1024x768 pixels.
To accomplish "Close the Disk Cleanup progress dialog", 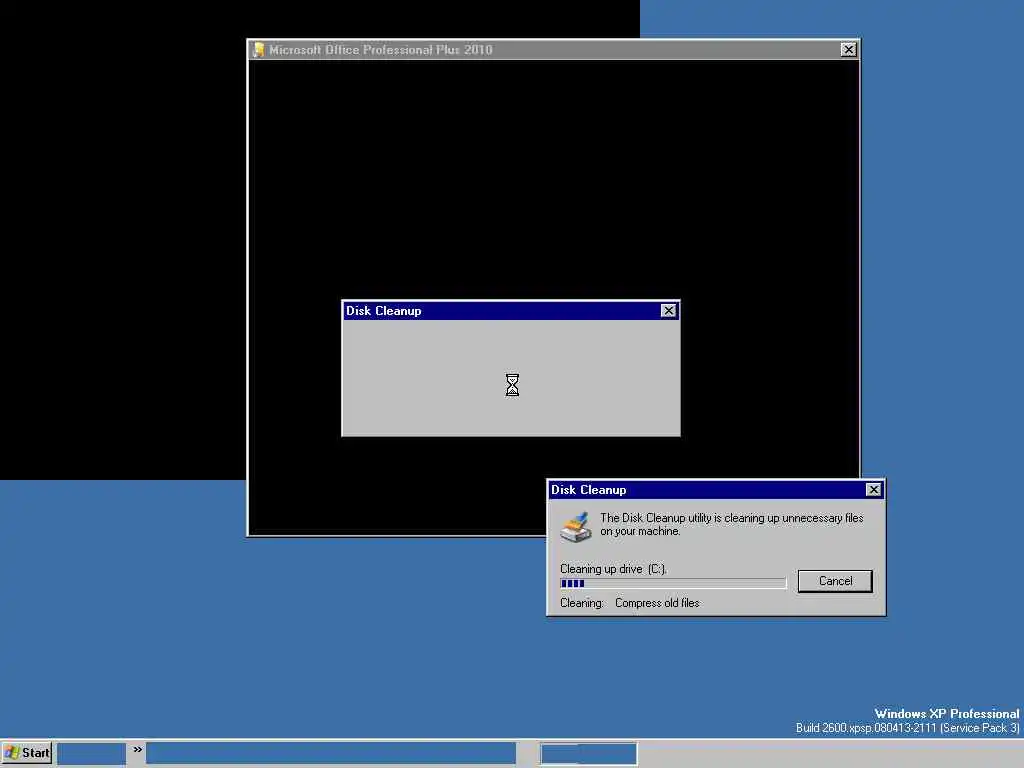I will tap(873, 490).
